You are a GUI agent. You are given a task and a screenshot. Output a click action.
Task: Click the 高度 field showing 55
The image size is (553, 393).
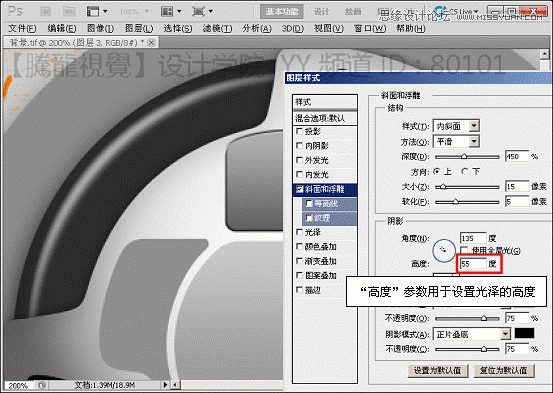point(473,264)
